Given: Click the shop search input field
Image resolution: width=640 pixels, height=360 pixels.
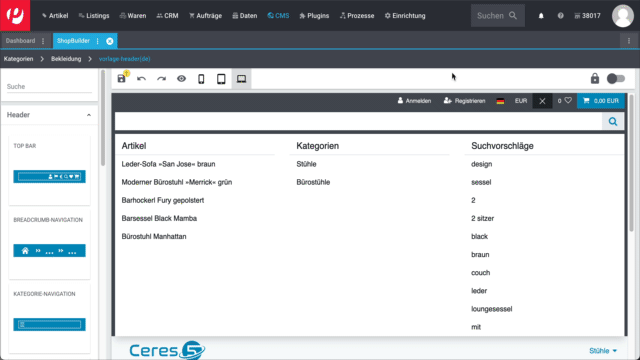Looking at the screenshot, I should [359, 121].
